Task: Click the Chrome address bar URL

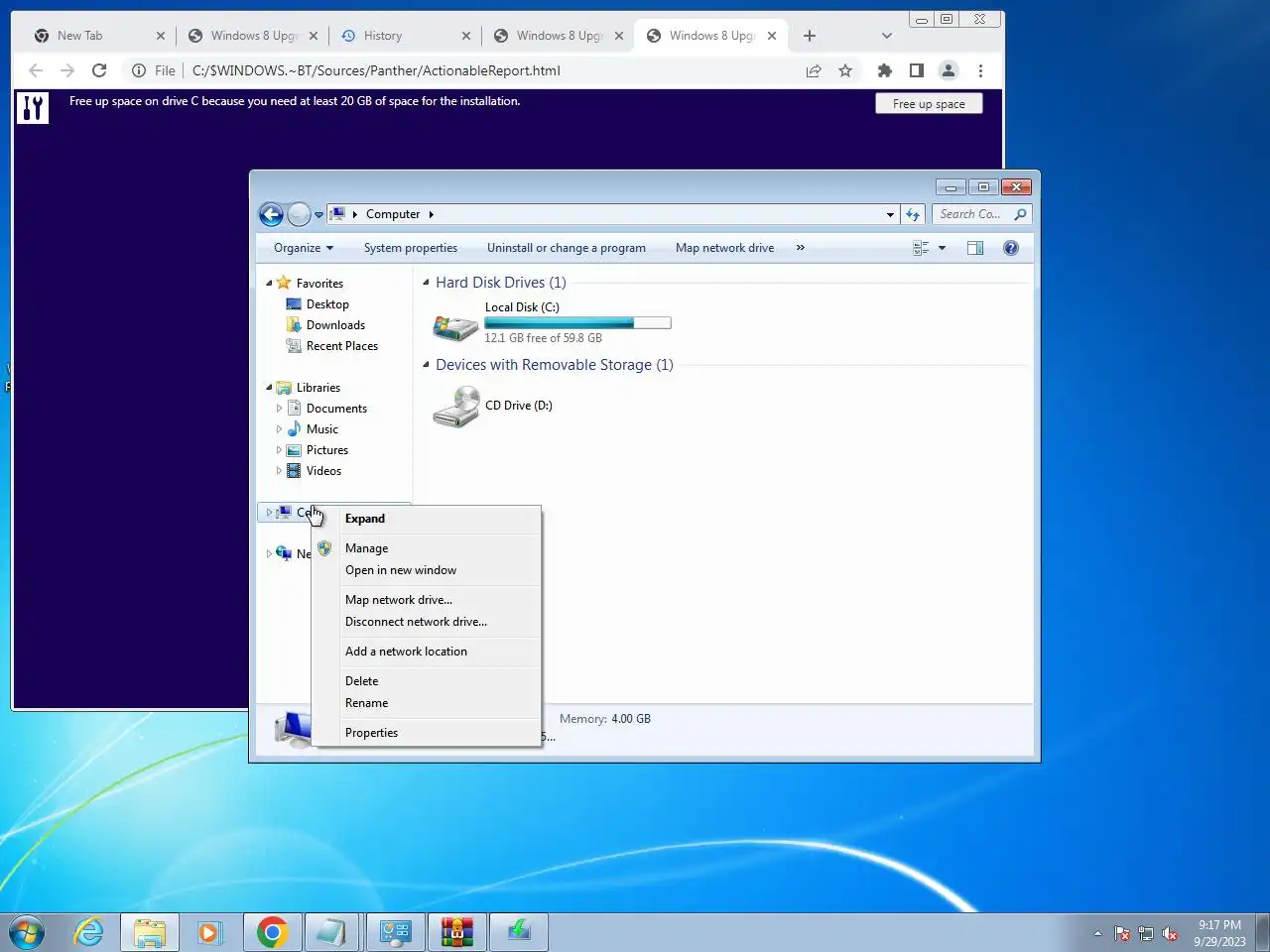Action: tap(376, 70)
